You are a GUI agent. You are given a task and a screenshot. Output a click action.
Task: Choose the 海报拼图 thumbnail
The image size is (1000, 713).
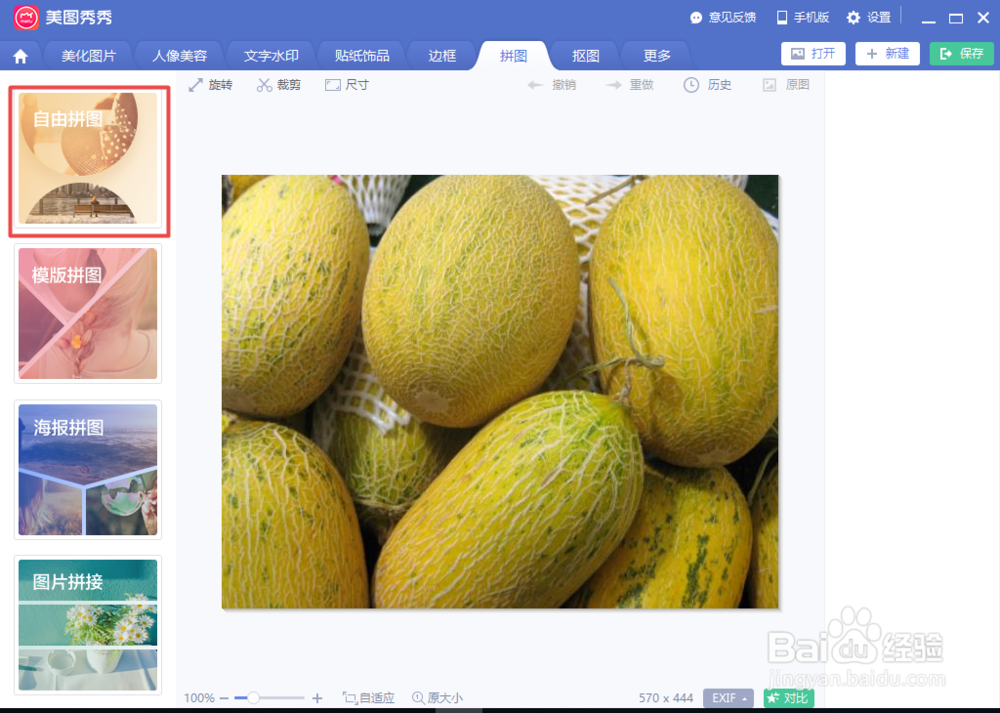tap(88, 469)
